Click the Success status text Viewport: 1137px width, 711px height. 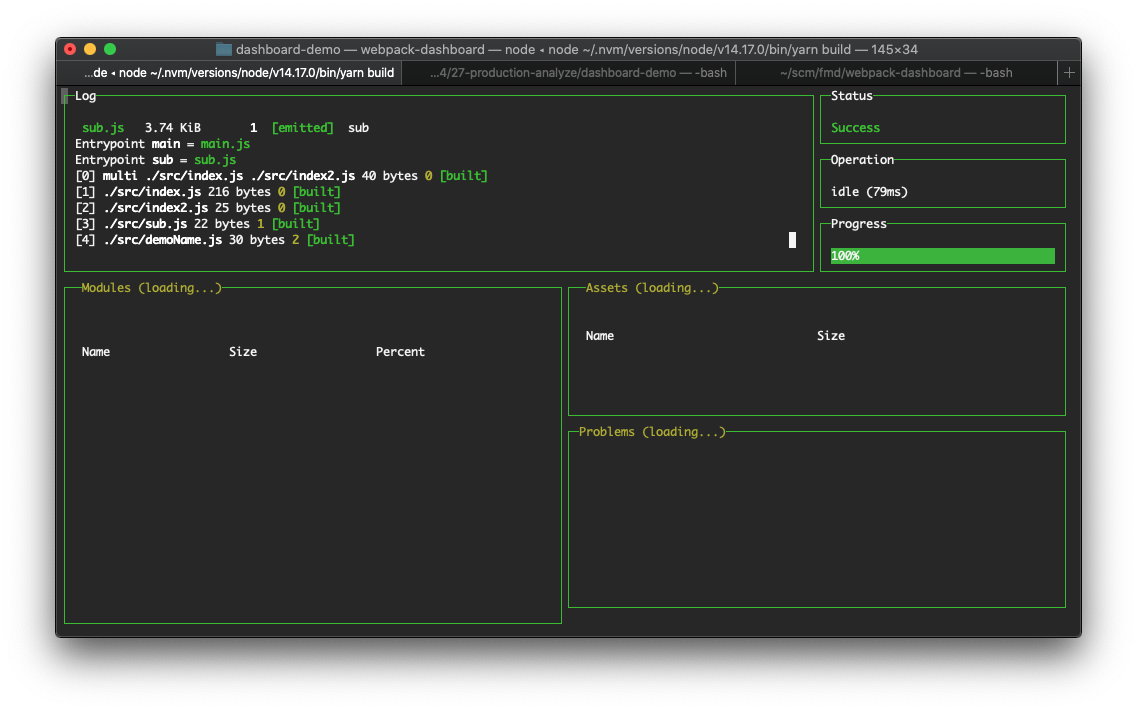855,128
